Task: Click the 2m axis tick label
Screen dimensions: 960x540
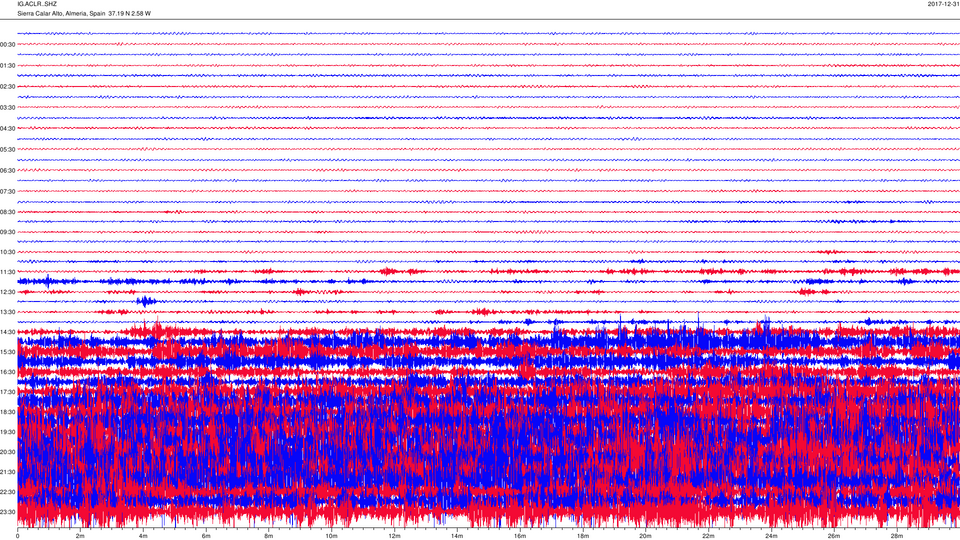Action: click(x=80, y=536)
